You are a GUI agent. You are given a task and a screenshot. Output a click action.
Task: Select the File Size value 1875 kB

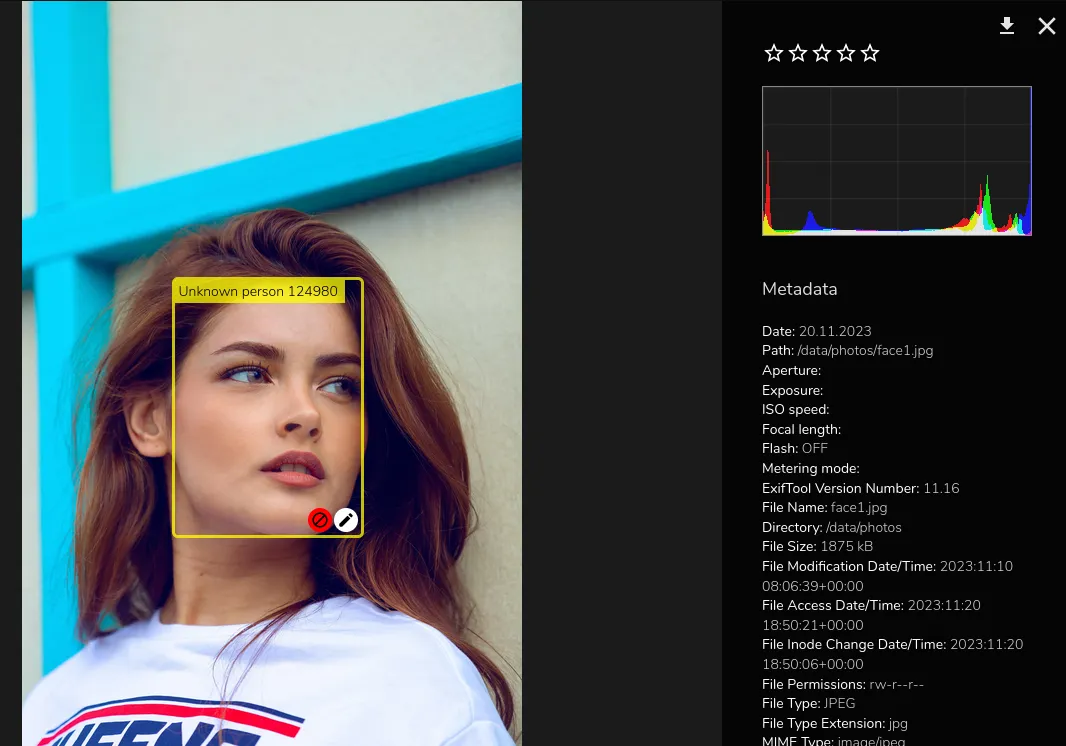pos(846,546)
